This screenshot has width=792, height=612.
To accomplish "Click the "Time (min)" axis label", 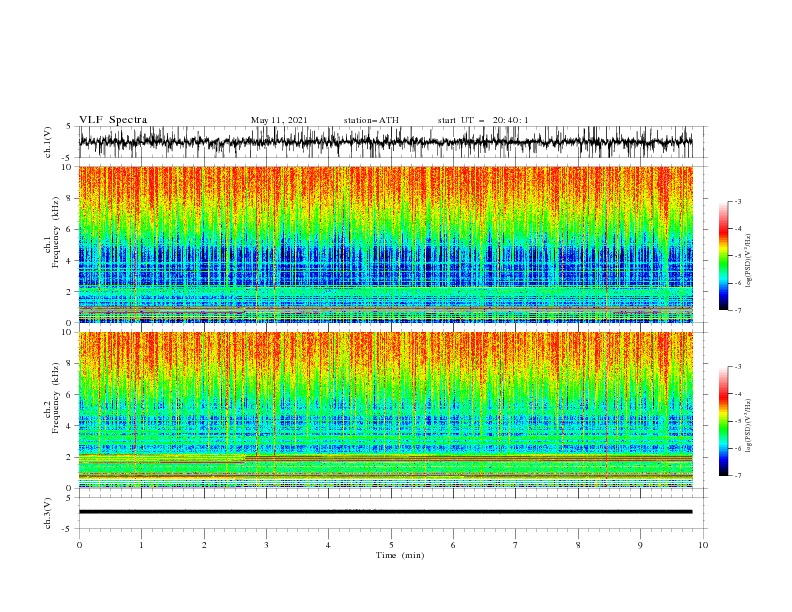I will (x=400, y=555).
